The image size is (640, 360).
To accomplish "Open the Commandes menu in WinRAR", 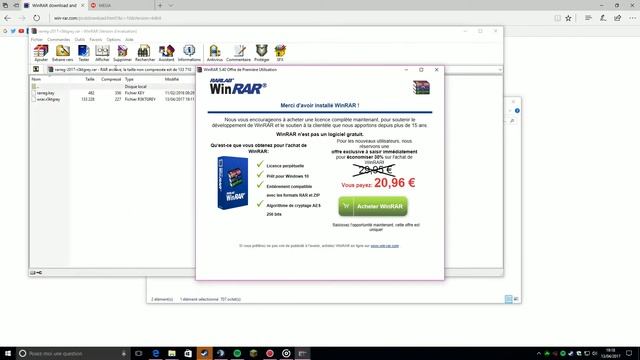I will (x=59, y=40).
